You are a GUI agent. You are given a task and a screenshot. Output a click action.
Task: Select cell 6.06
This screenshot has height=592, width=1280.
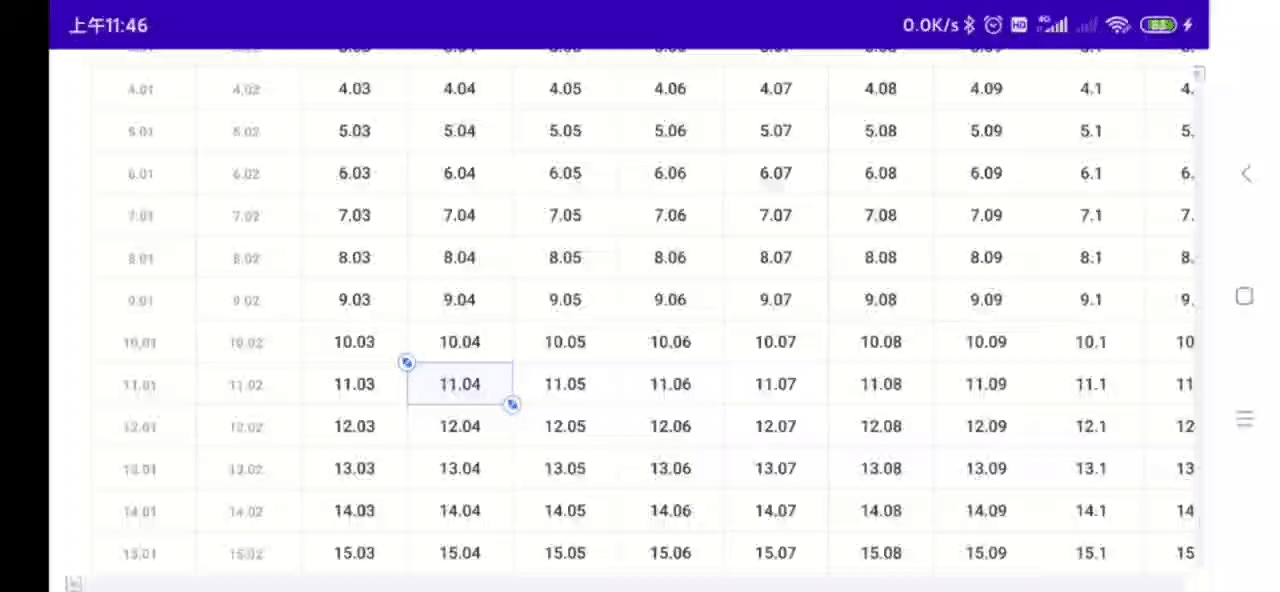point(670,173)
